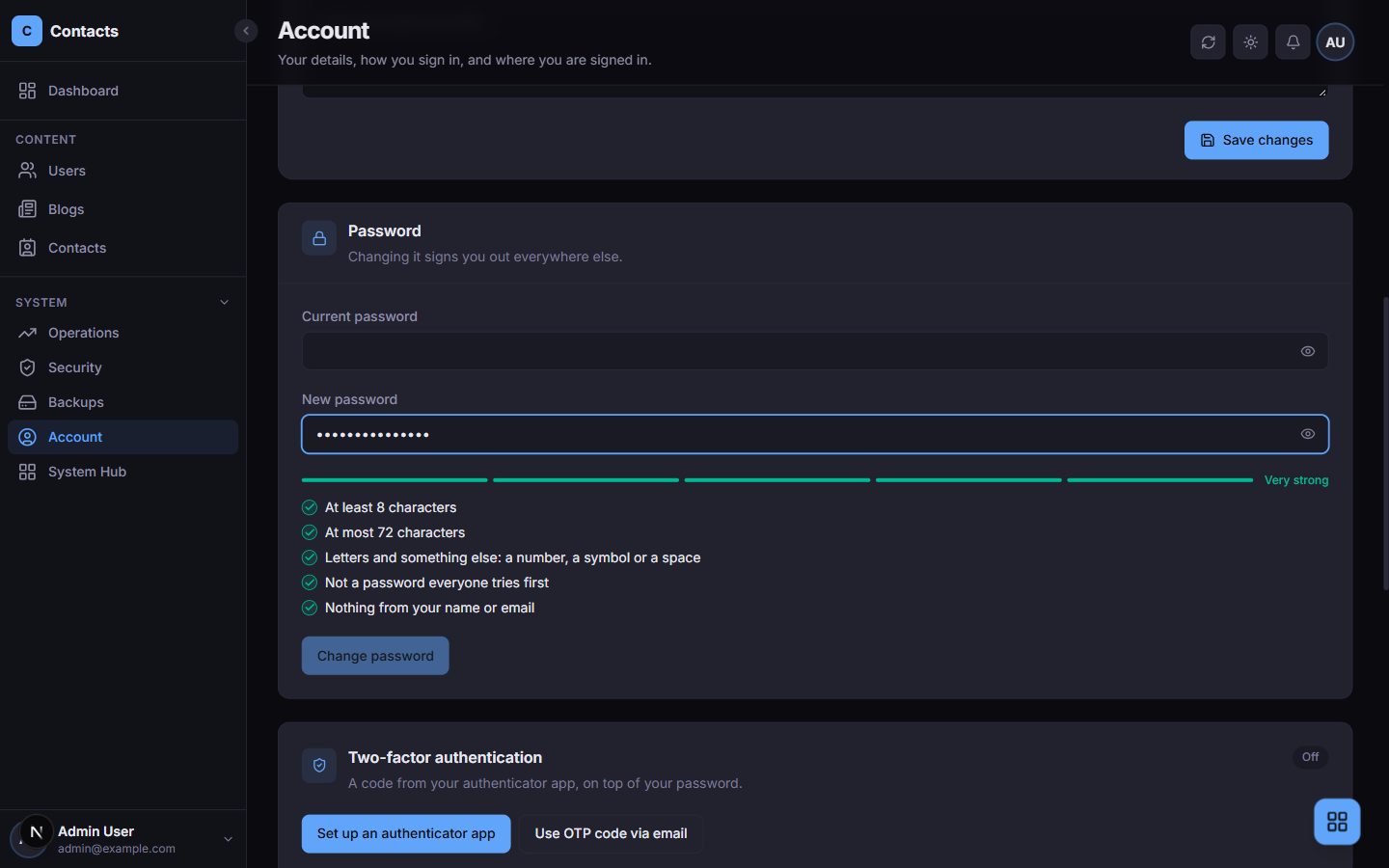The width and height of the screenshot is (1389, 868).
Task: Focus the Current password field
Action: point(815,351)
